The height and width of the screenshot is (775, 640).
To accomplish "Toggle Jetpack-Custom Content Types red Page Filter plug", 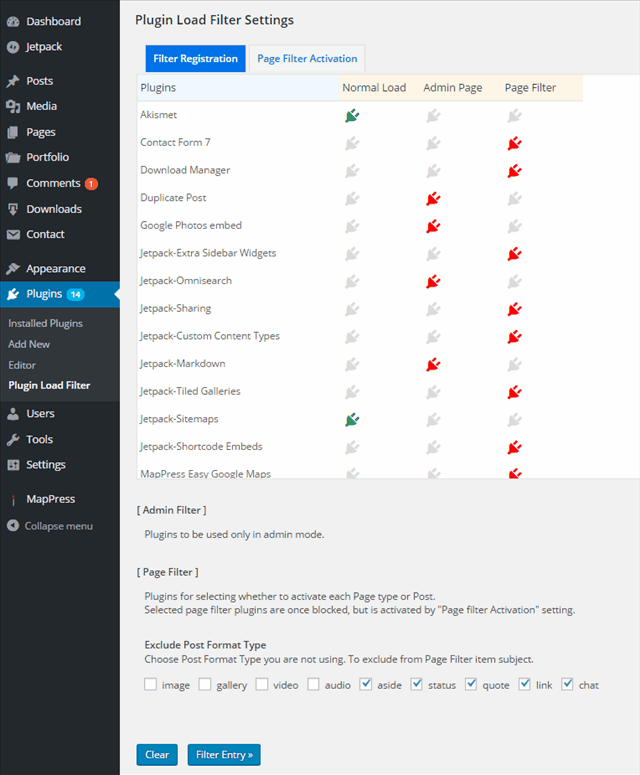I will coord(514,338).
